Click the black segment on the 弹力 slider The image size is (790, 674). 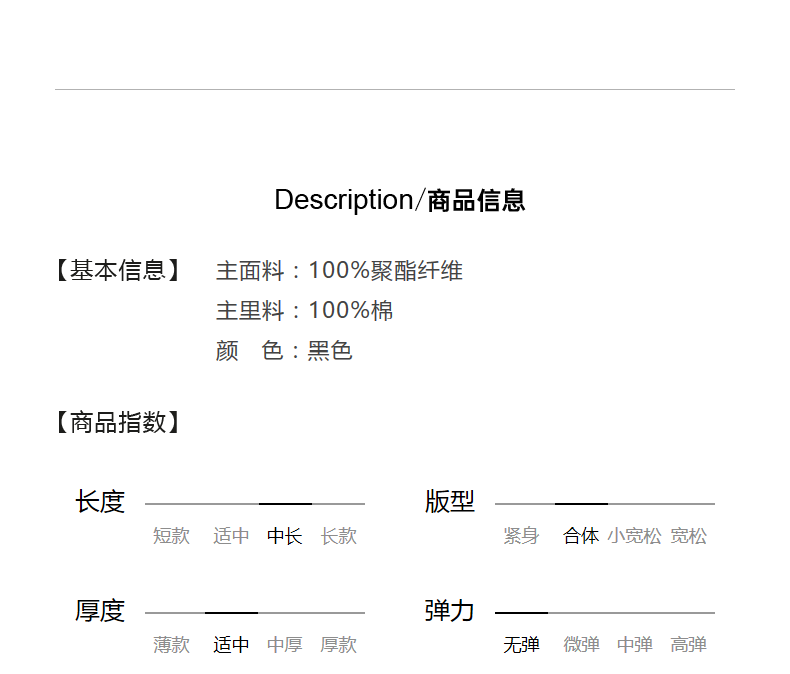pyautogui.click(x=521, y=613)
